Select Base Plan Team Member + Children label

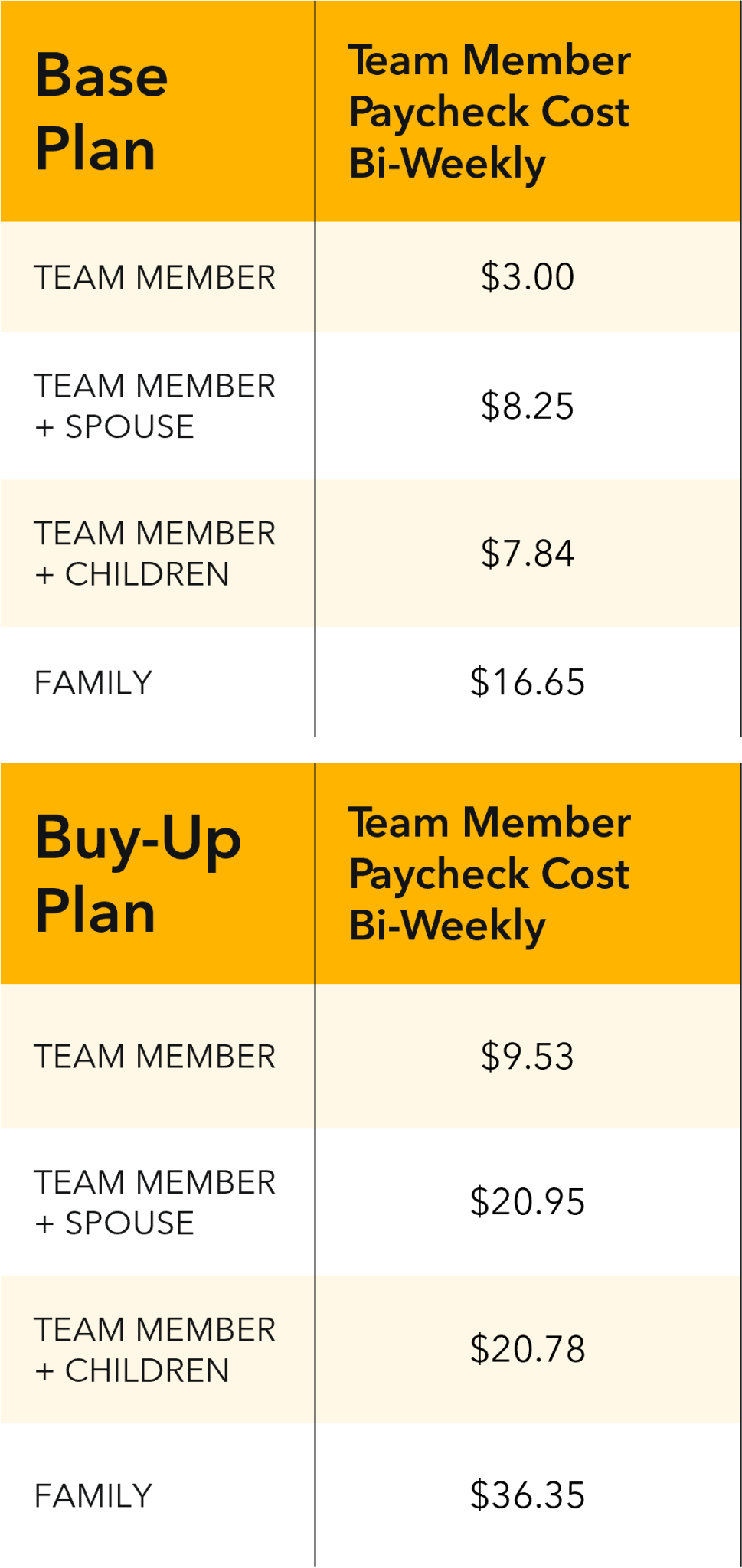(155, 554)
